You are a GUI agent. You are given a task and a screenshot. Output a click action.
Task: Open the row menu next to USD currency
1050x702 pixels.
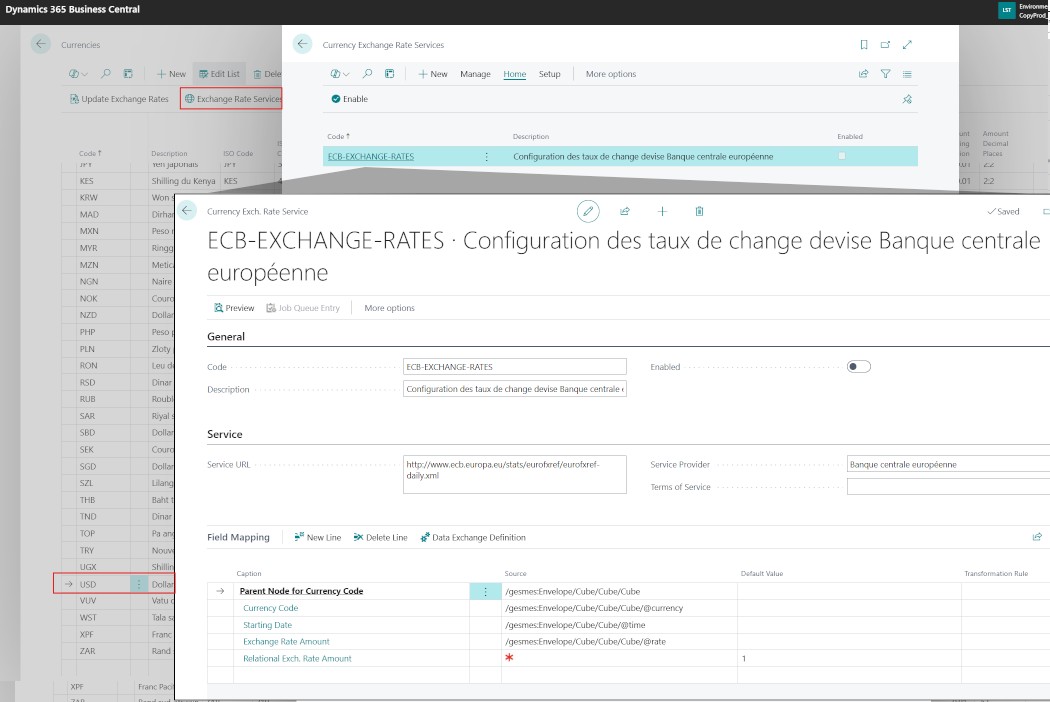coord(139,584)
